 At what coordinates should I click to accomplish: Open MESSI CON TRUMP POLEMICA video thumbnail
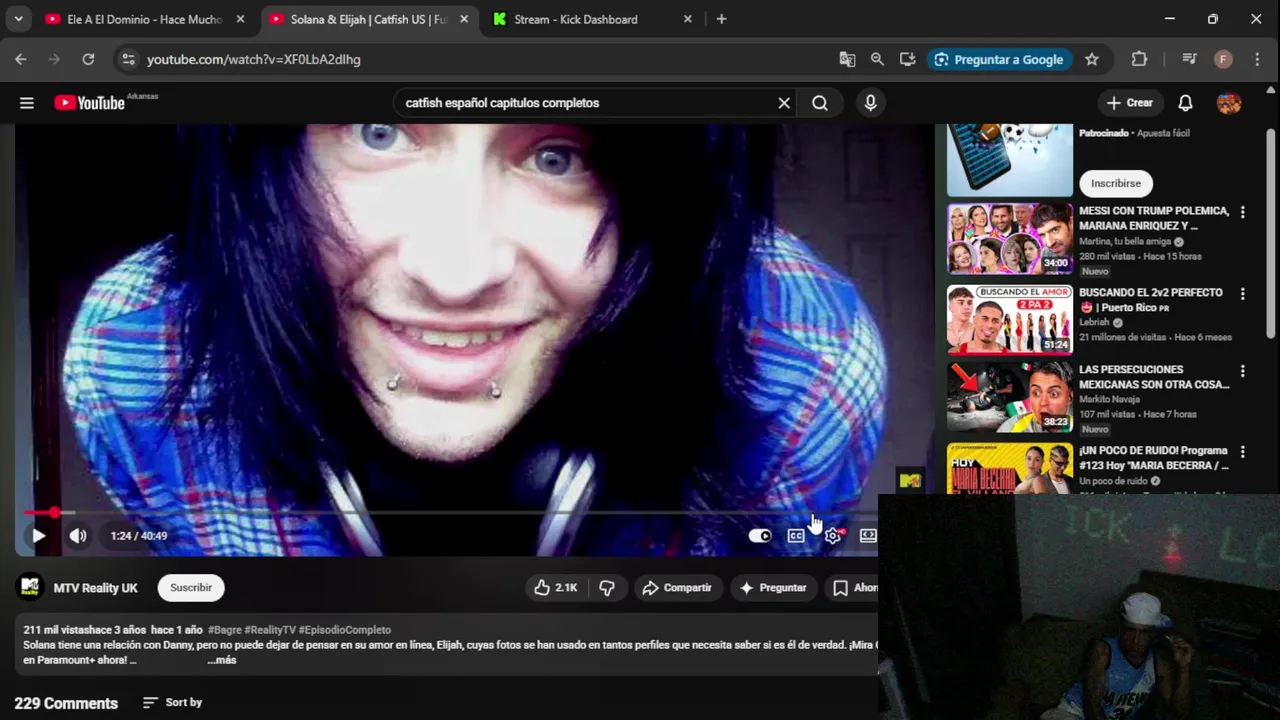click(x=1010, y=239)
